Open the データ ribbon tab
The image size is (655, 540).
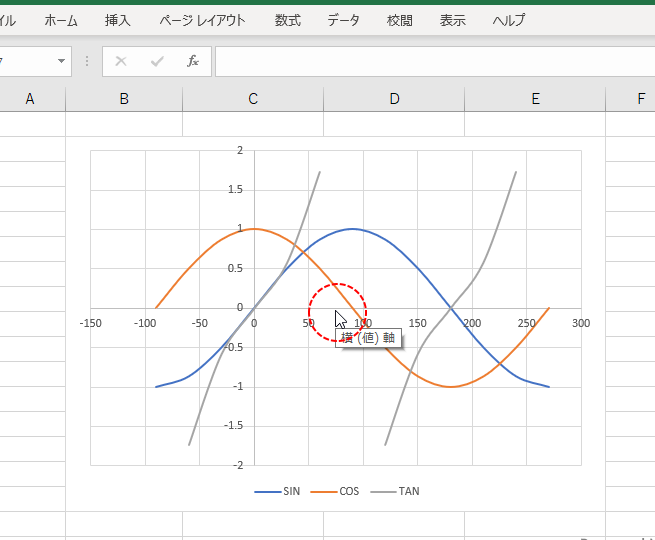[x=343, y=20]
